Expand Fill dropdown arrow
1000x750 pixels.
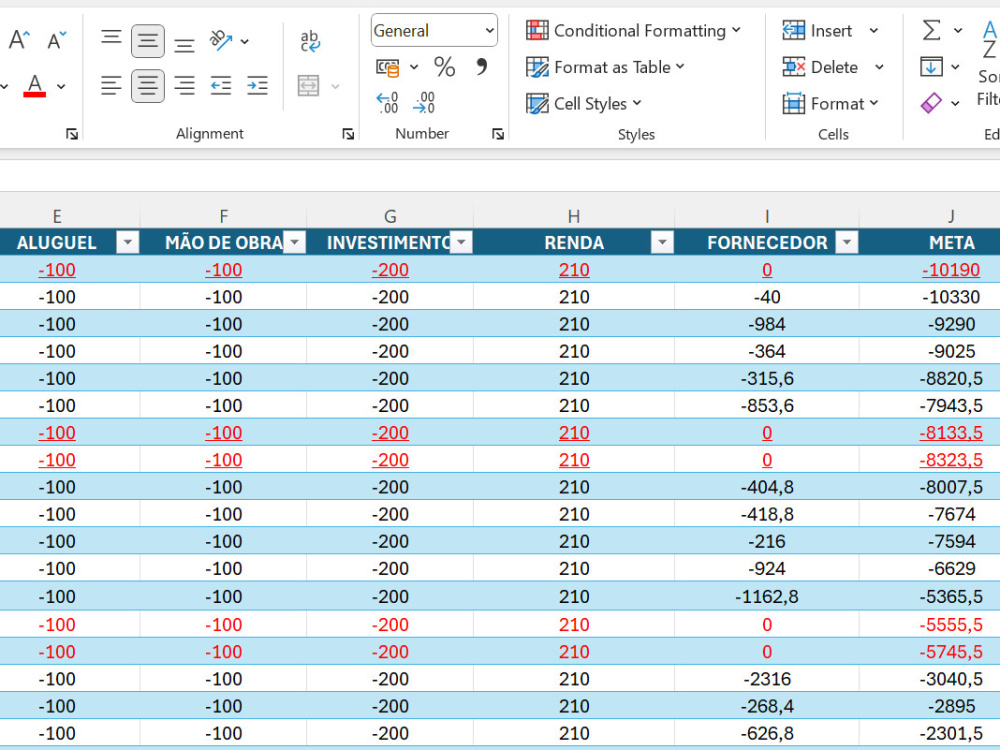[955, 67]
